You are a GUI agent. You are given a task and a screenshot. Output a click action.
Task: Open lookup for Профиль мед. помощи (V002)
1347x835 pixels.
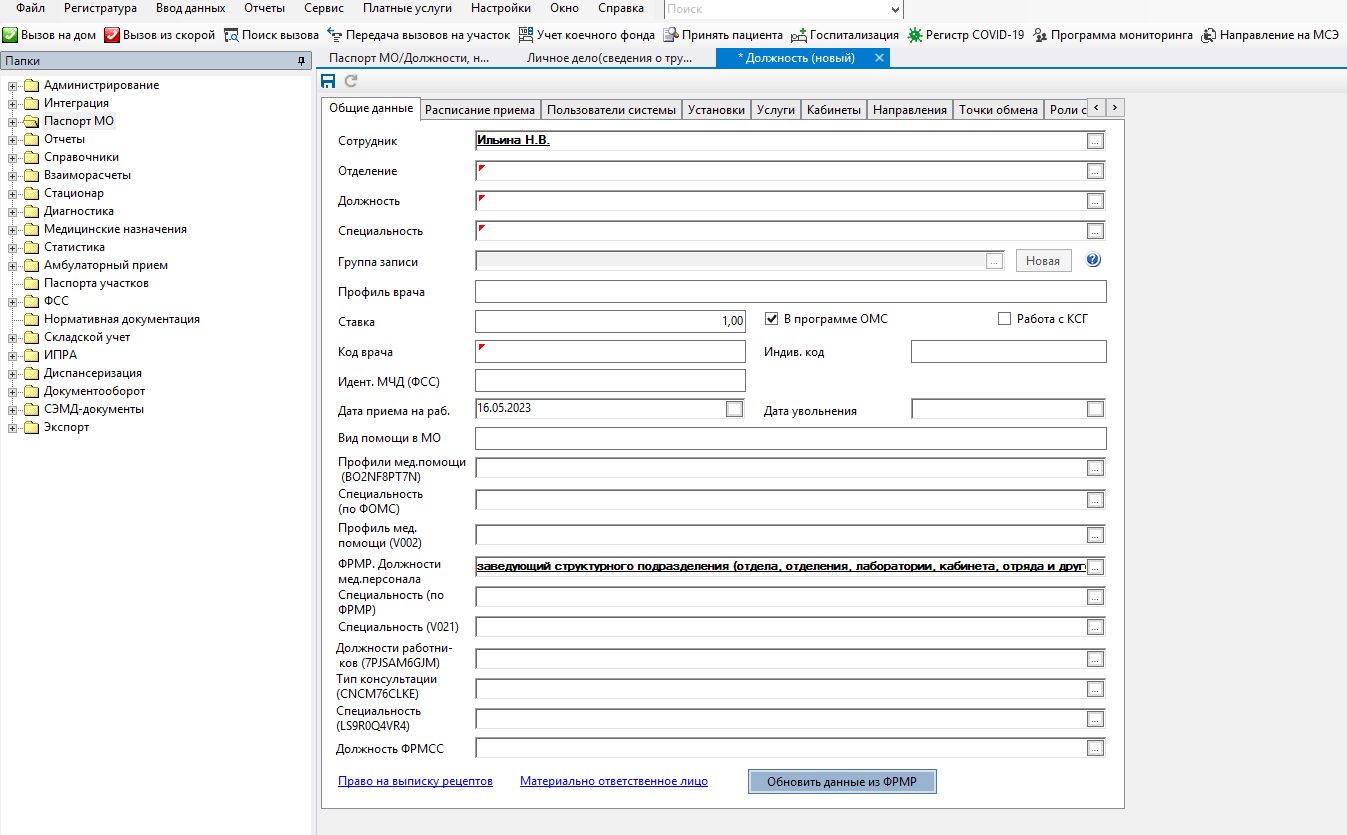pyautogui.click(x=1095, y=535)
